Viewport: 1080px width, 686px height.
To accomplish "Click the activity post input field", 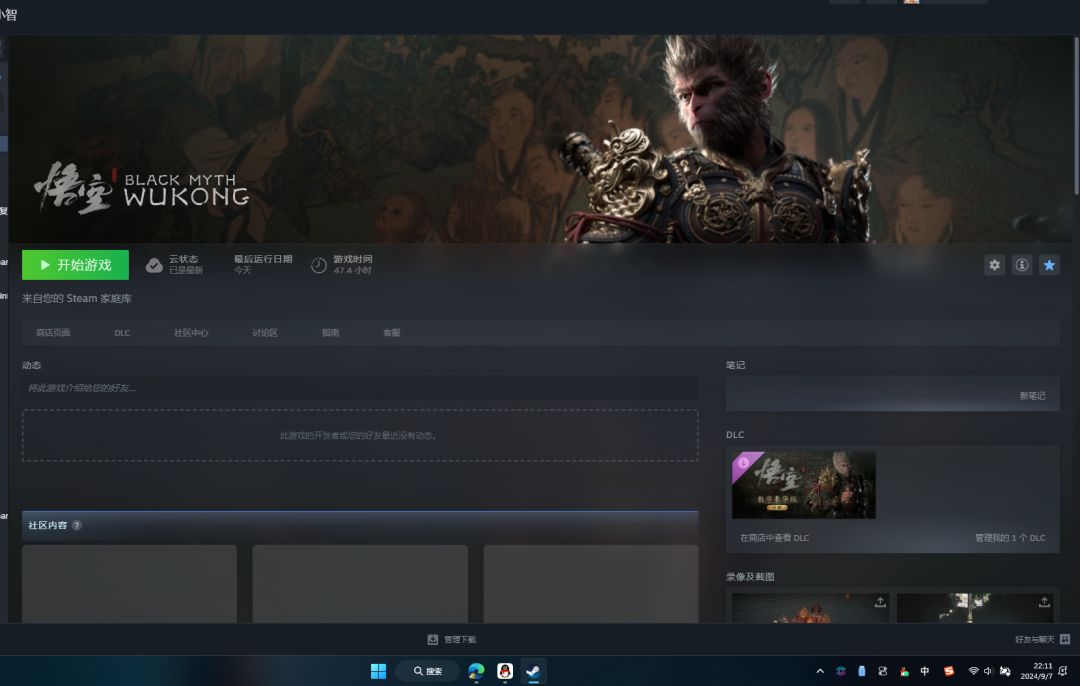I will [360, 388].
